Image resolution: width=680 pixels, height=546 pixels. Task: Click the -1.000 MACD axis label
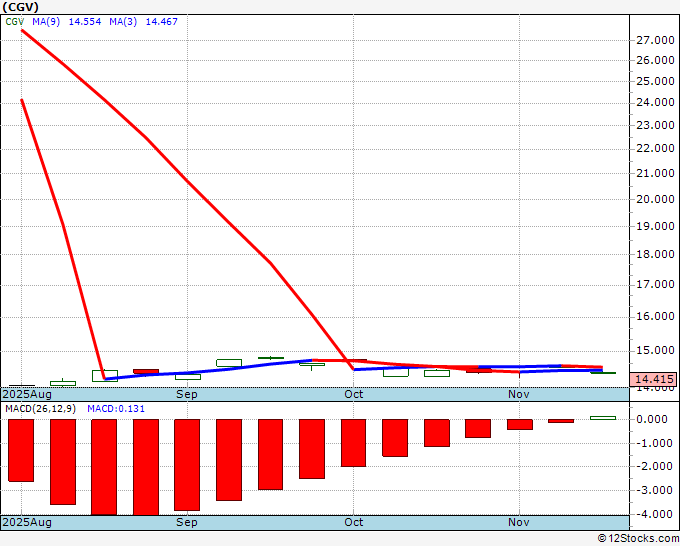[655, 443]
